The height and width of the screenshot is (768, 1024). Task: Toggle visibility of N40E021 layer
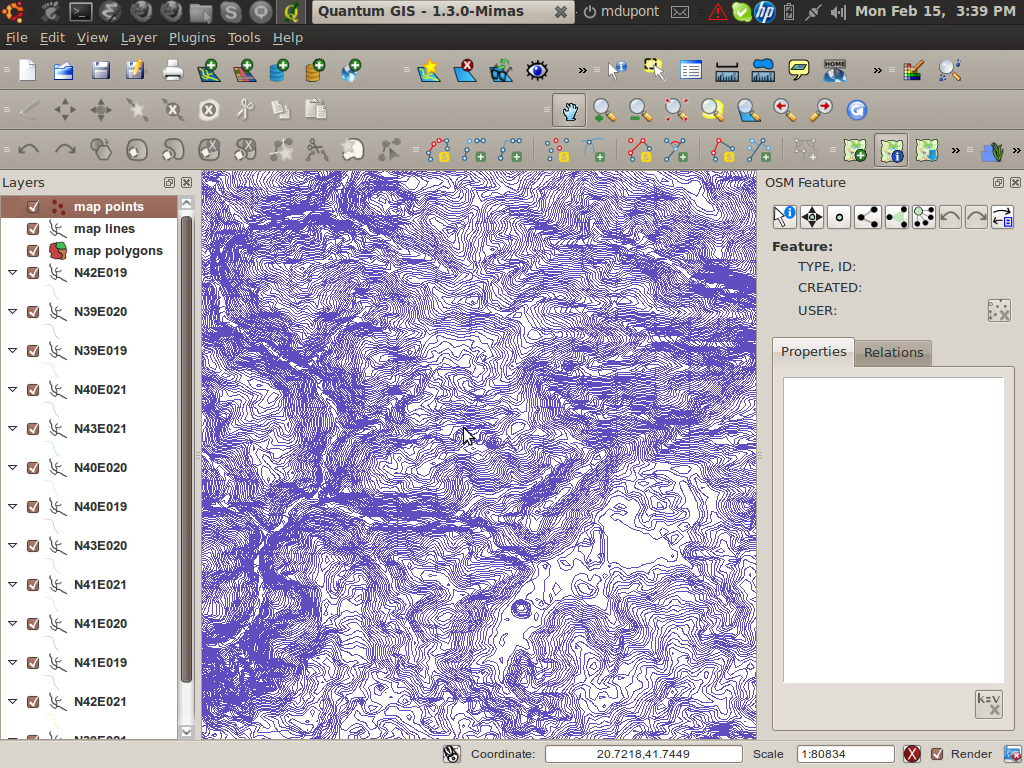click(33, 390)
